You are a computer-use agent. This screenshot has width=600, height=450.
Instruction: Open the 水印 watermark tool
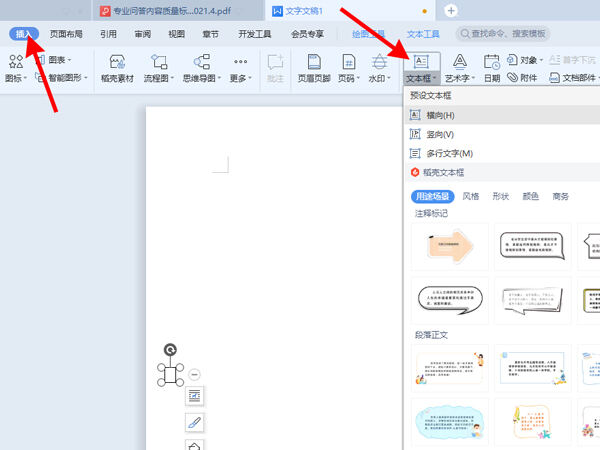[x=379, y=67]
